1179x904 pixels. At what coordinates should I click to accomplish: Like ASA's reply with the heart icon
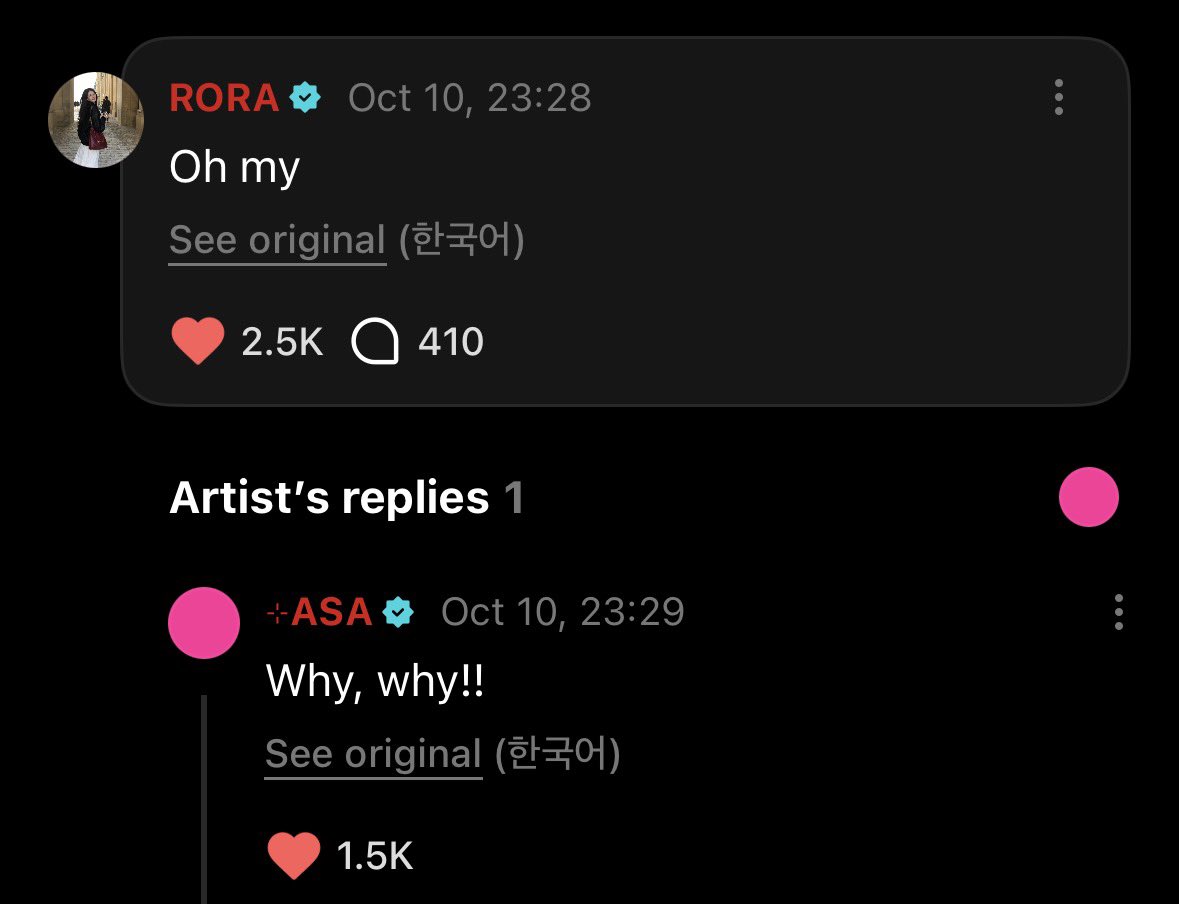tap(293, 855)
